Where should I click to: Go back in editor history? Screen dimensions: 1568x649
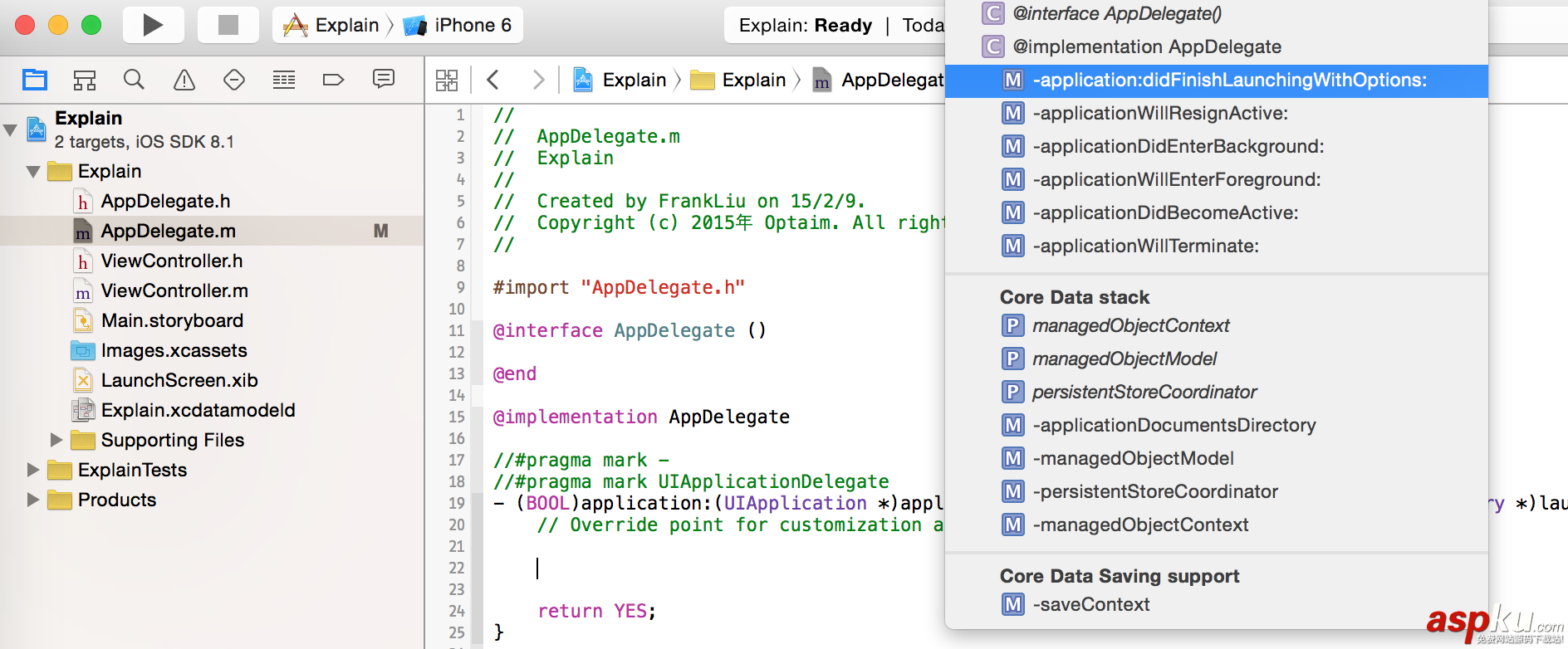click(x=493, y=80)
